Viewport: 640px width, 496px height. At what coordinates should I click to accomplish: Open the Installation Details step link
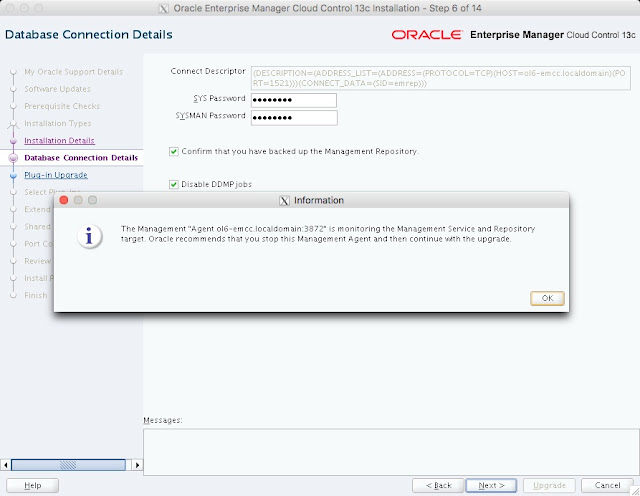(x=59, y=140)
